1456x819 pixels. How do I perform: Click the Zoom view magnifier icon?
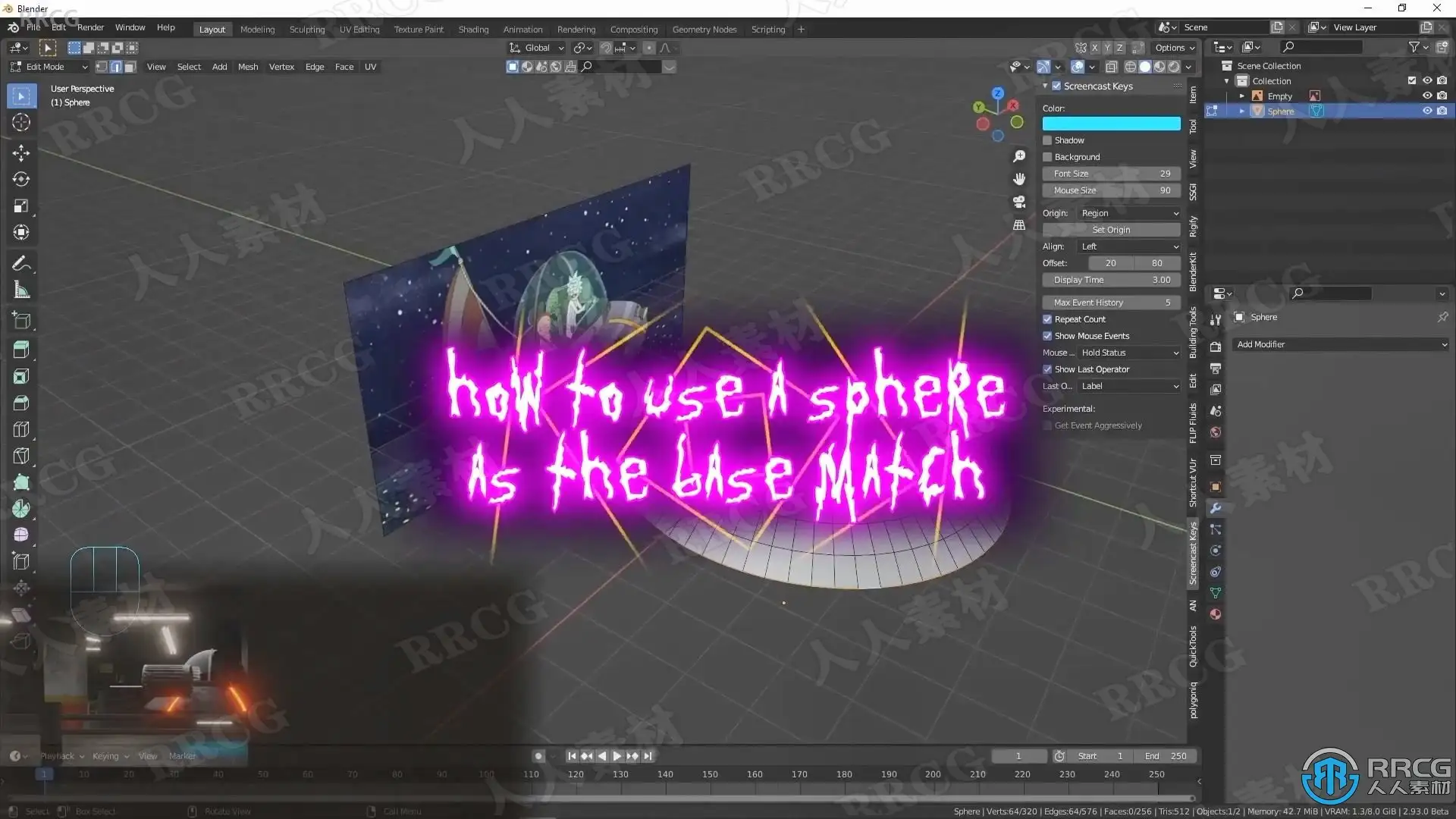point(1019,156)
